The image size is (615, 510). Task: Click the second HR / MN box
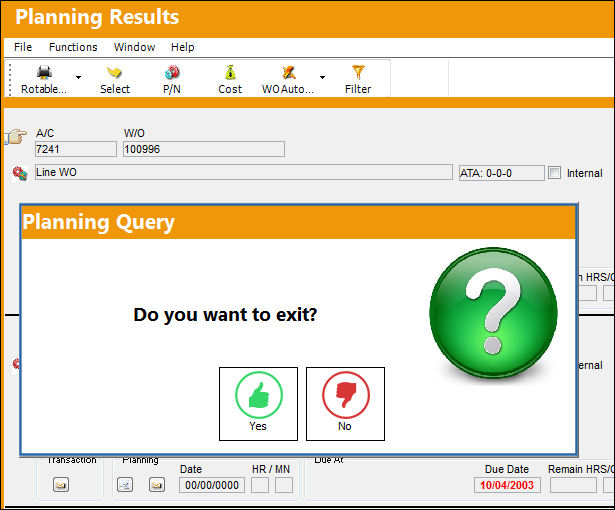pyautogui.click(x=284, y=485)
